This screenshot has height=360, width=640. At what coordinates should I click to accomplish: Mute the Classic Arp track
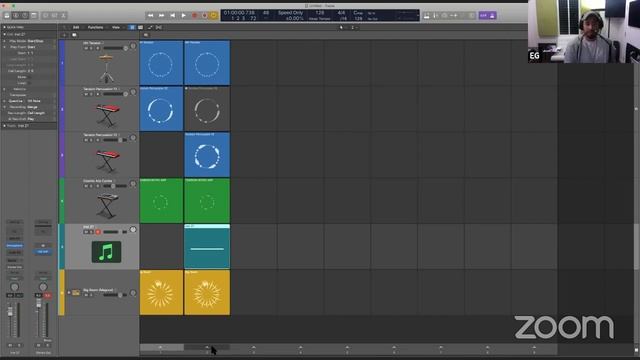(x=86, y=186)
